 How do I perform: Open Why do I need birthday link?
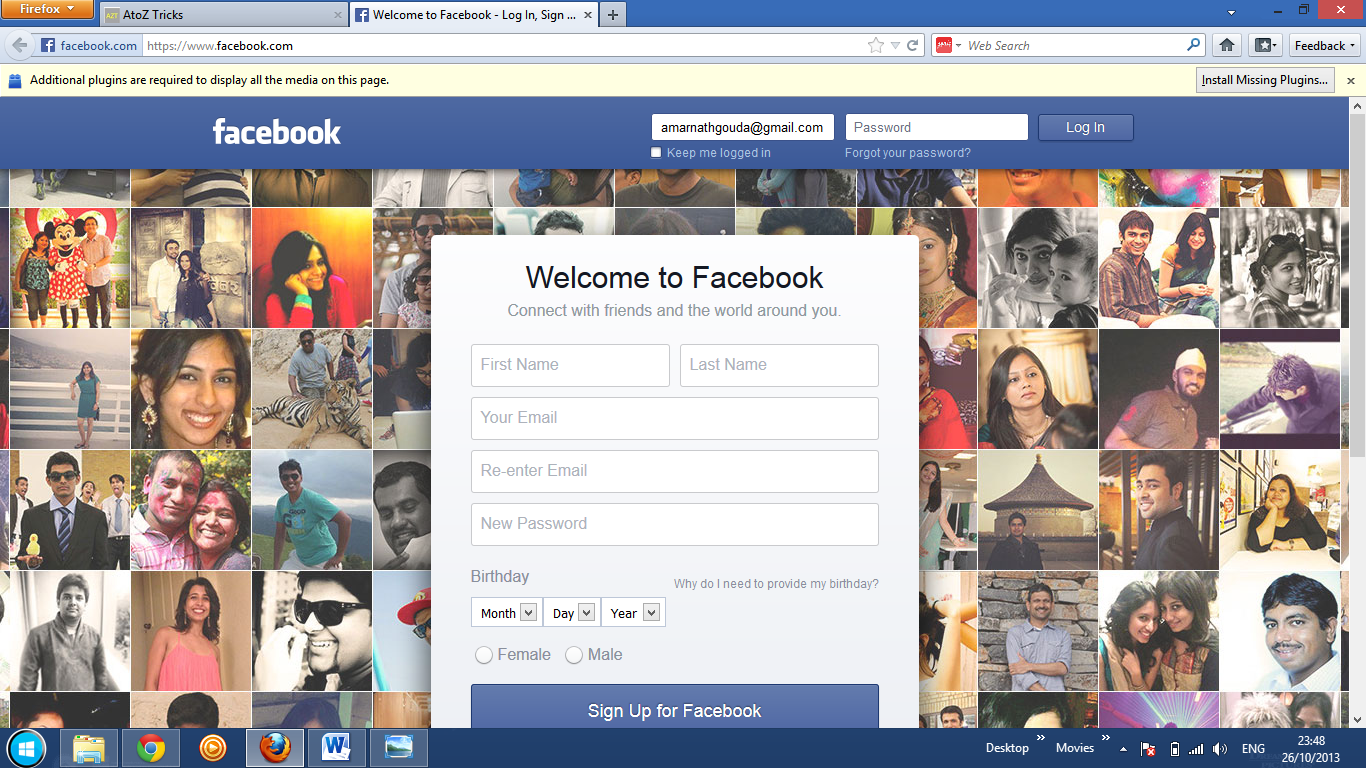click(x=776, y=584)
